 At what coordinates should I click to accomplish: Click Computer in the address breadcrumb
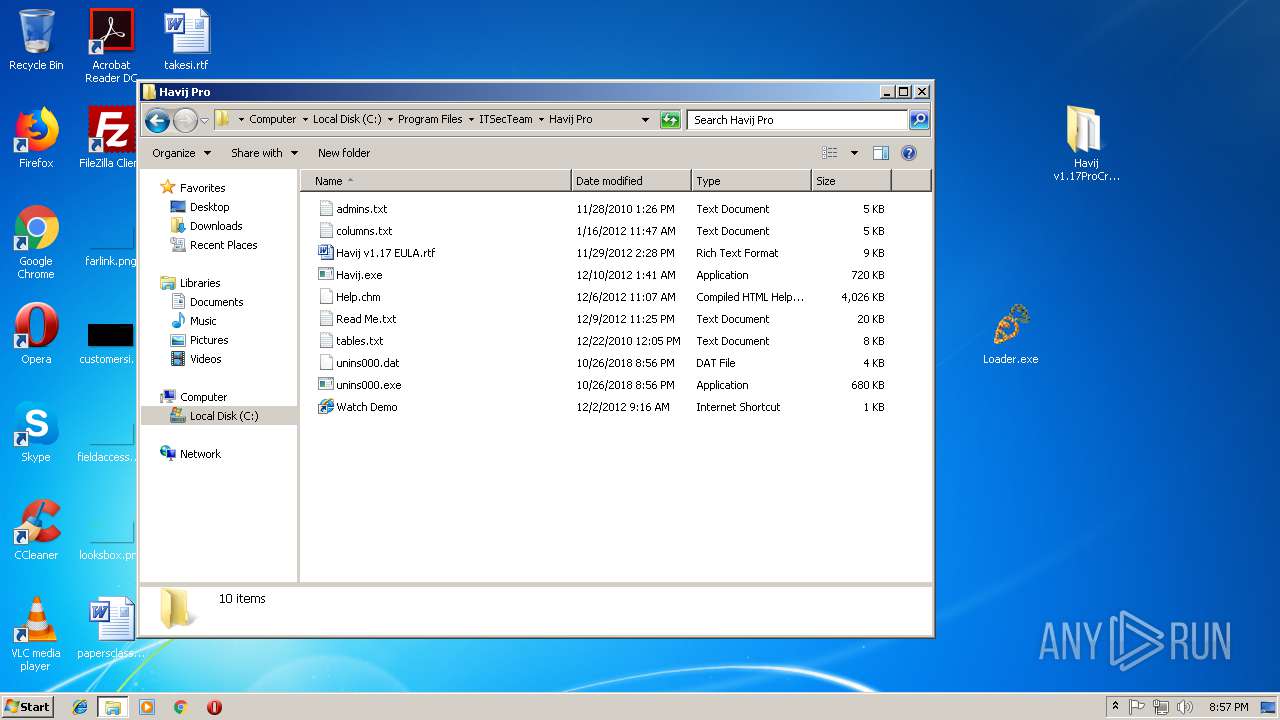[x=273, y=119]
